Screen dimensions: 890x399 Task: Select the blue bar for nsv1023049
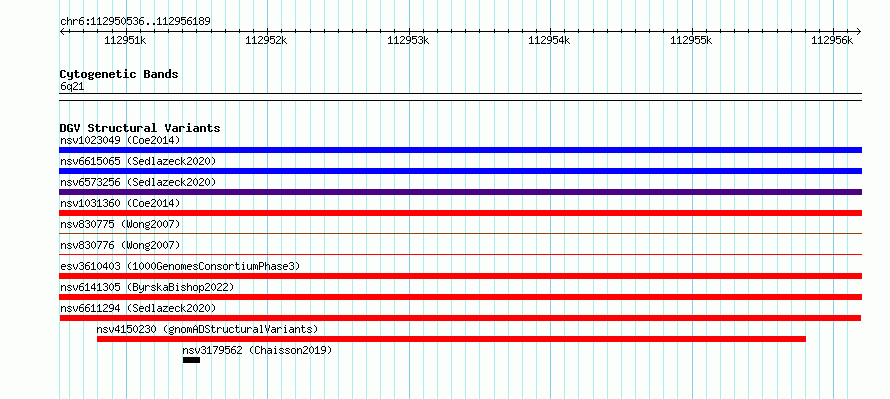point(460,150)
